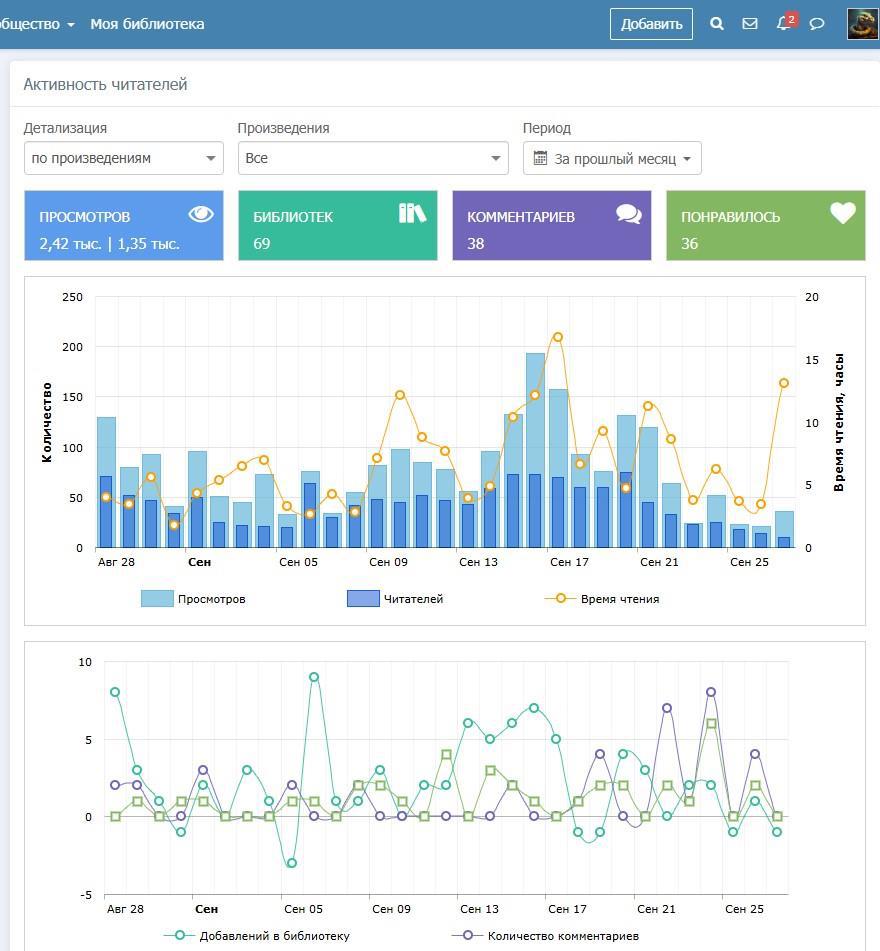The width and height of the screenshot is (880, 951).
Task: Open Моя библиотека menu item
Action: [x=147, y=24]
